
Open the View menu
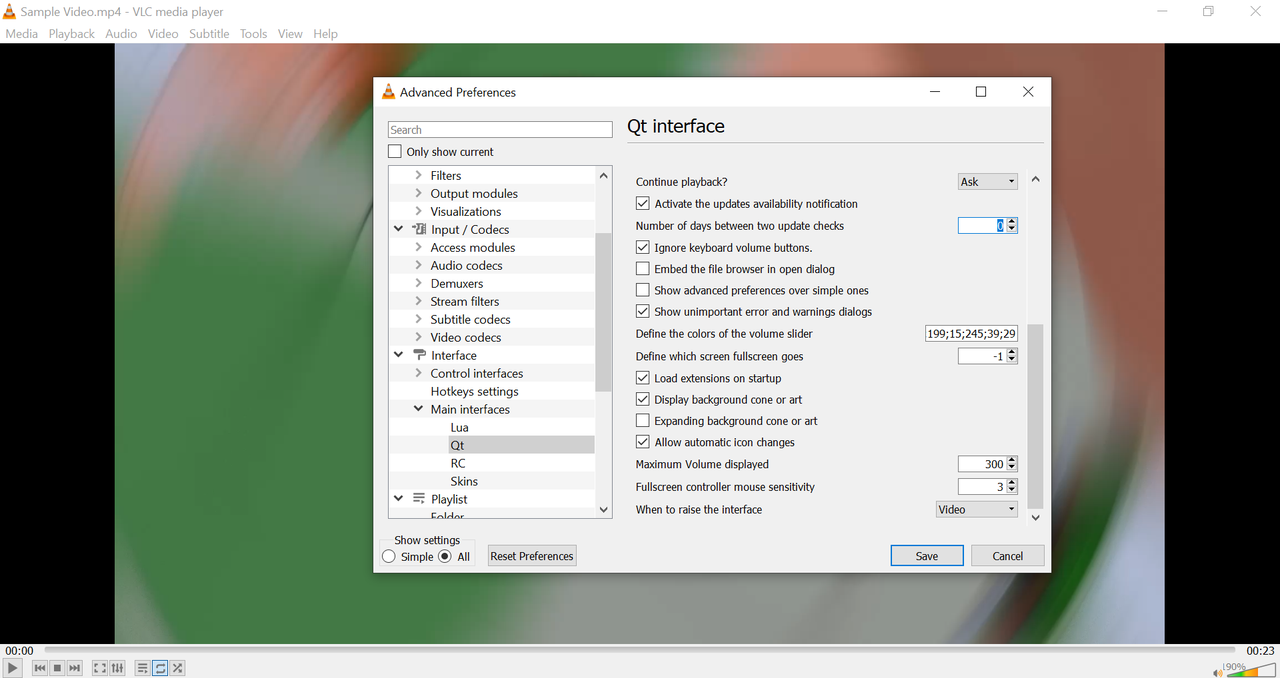point(290,34)
